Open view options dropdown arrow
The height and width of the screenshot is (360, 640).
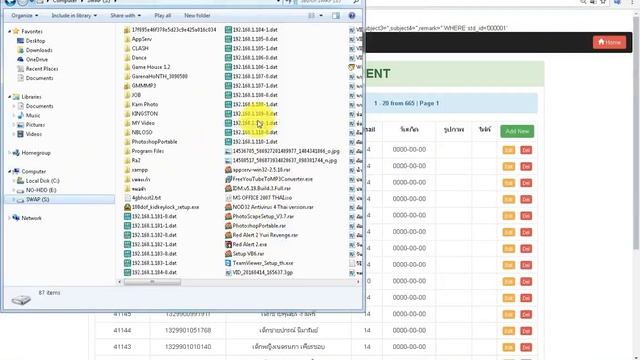321,16
